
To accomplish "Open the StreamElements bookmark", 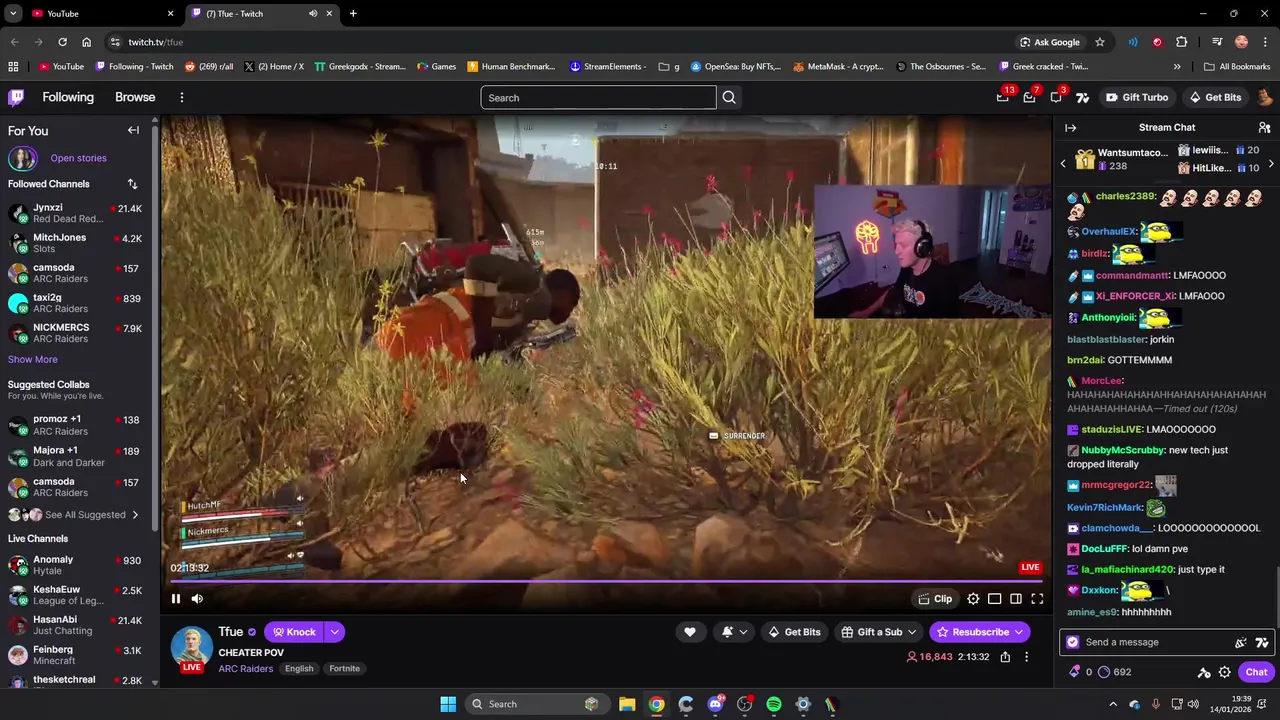I will click(607, 67).
